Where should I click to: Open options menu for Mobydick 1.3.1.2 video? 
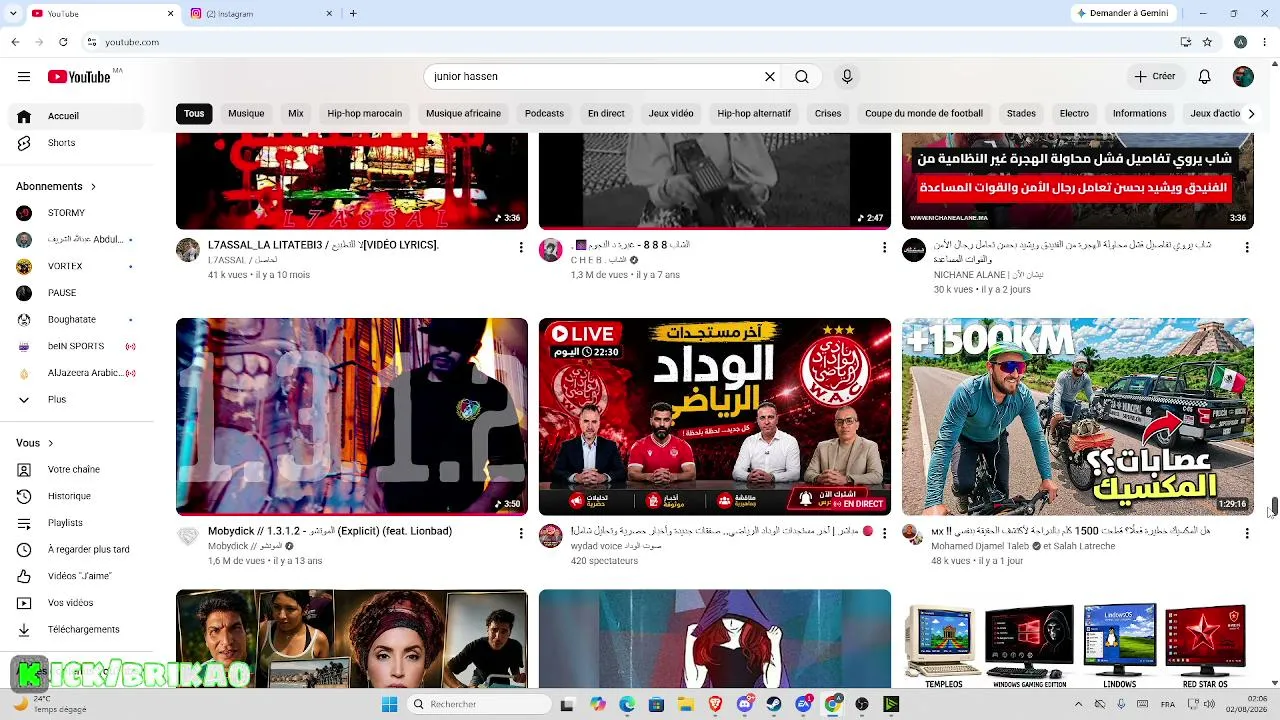(x=521, y=534)
